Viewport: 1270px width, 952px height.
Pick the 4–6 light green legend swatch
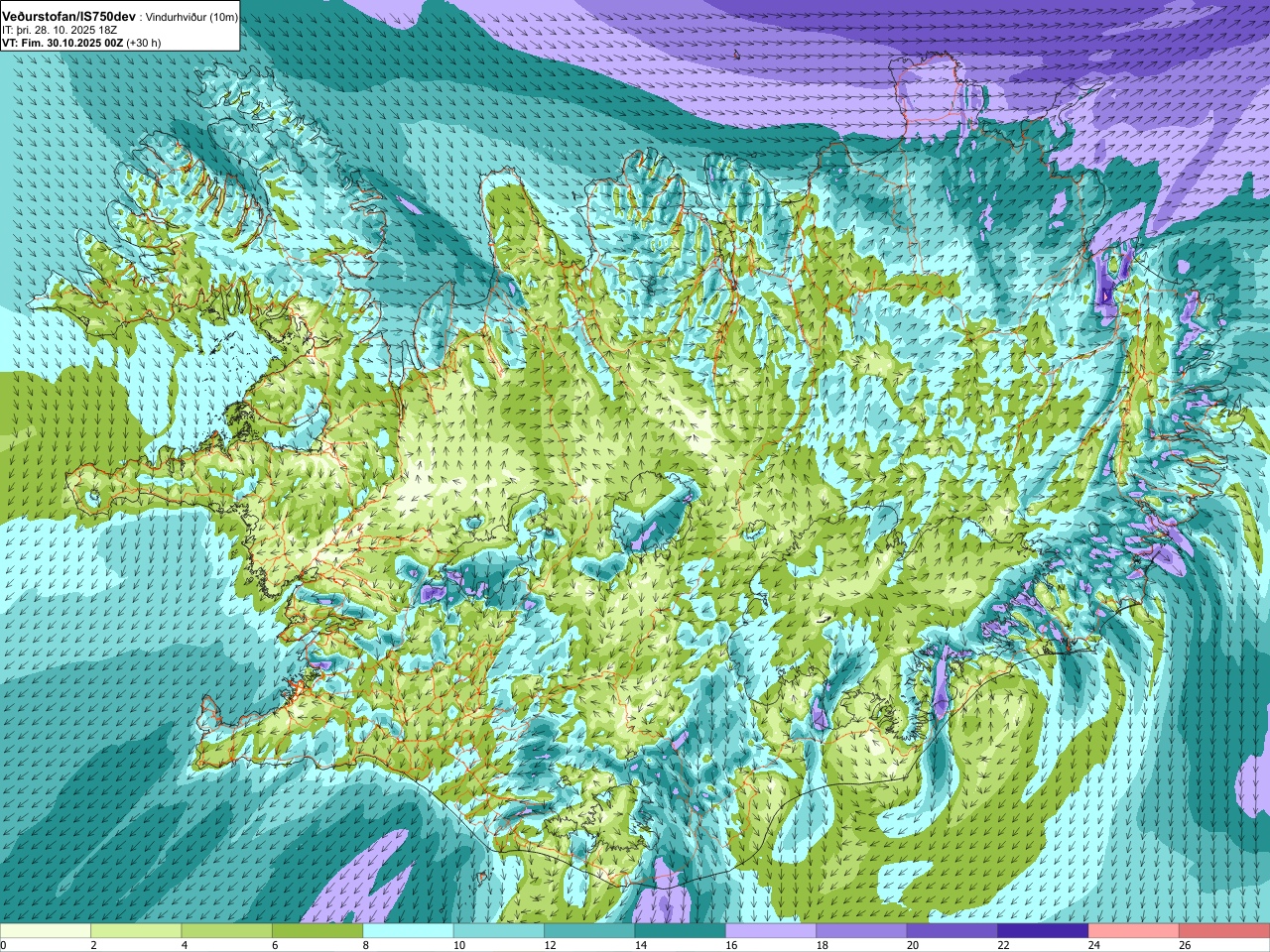(227, 931)
